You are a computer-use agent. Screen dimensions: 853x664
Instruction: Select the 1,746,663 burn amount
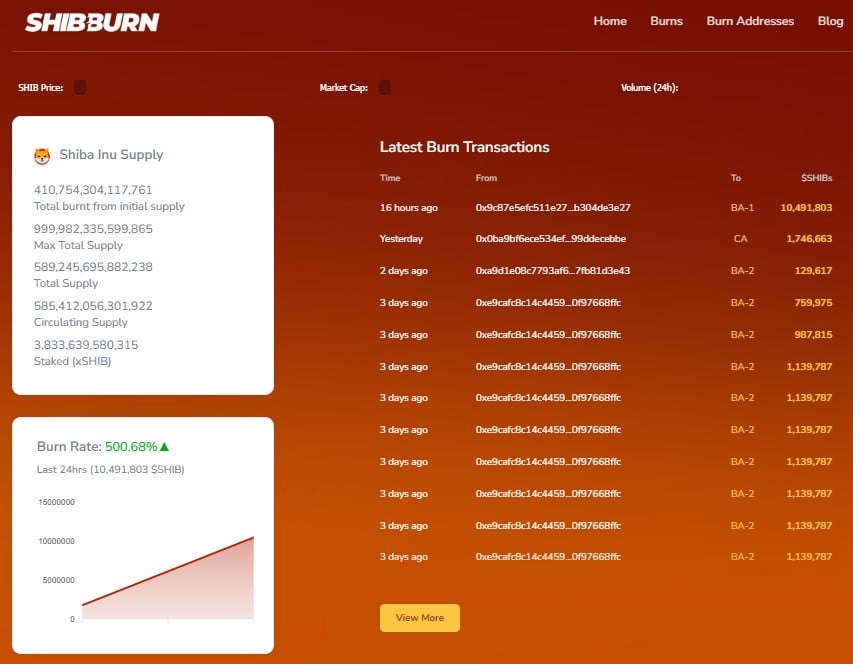click(x=809, y=239)
